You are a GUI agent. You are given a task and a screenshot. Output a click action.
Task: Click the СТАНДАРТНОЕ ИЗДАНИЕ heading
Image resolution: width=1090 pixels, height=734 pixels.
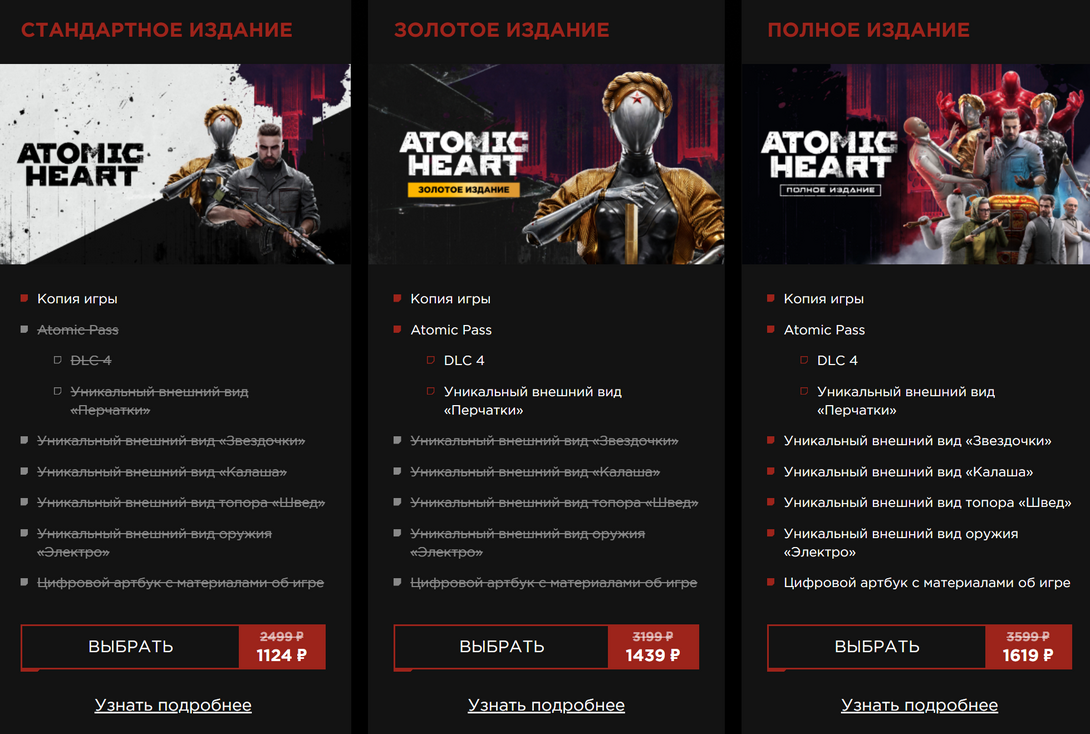157,30
